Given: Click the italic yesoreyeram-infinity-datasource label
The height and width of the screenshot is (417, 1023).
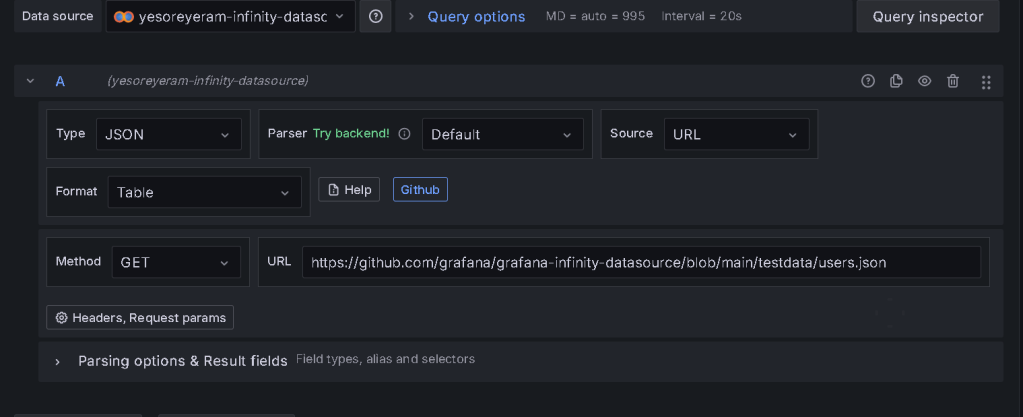Looking at the screenshot, I should (208, 81).
